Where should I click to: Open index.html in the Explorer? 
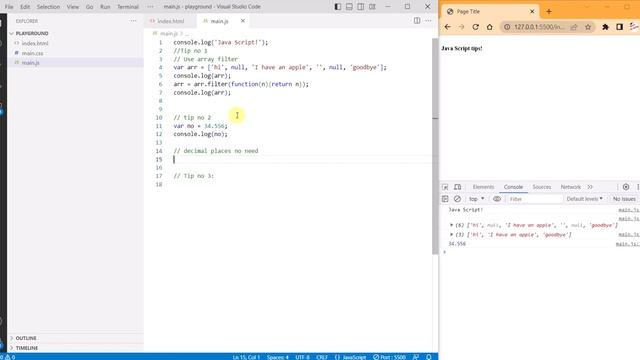point(35,43)
